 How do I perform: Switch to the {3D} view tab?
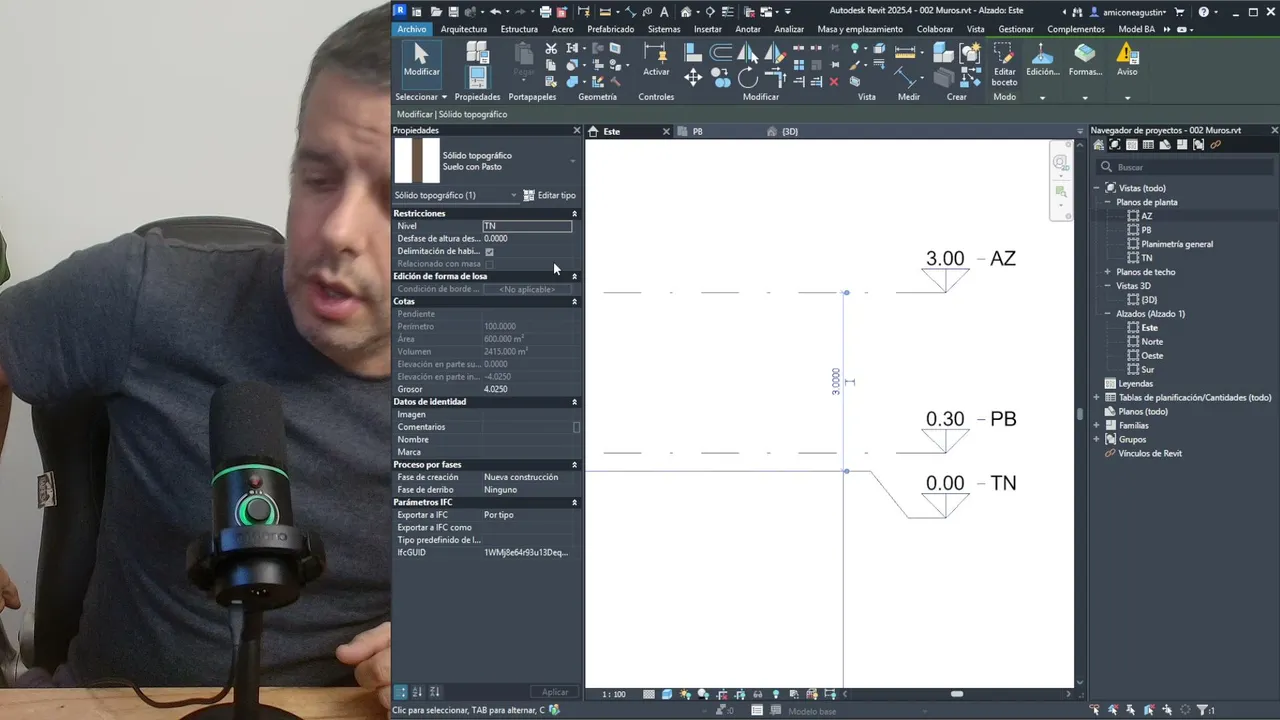tap(790, 132)
